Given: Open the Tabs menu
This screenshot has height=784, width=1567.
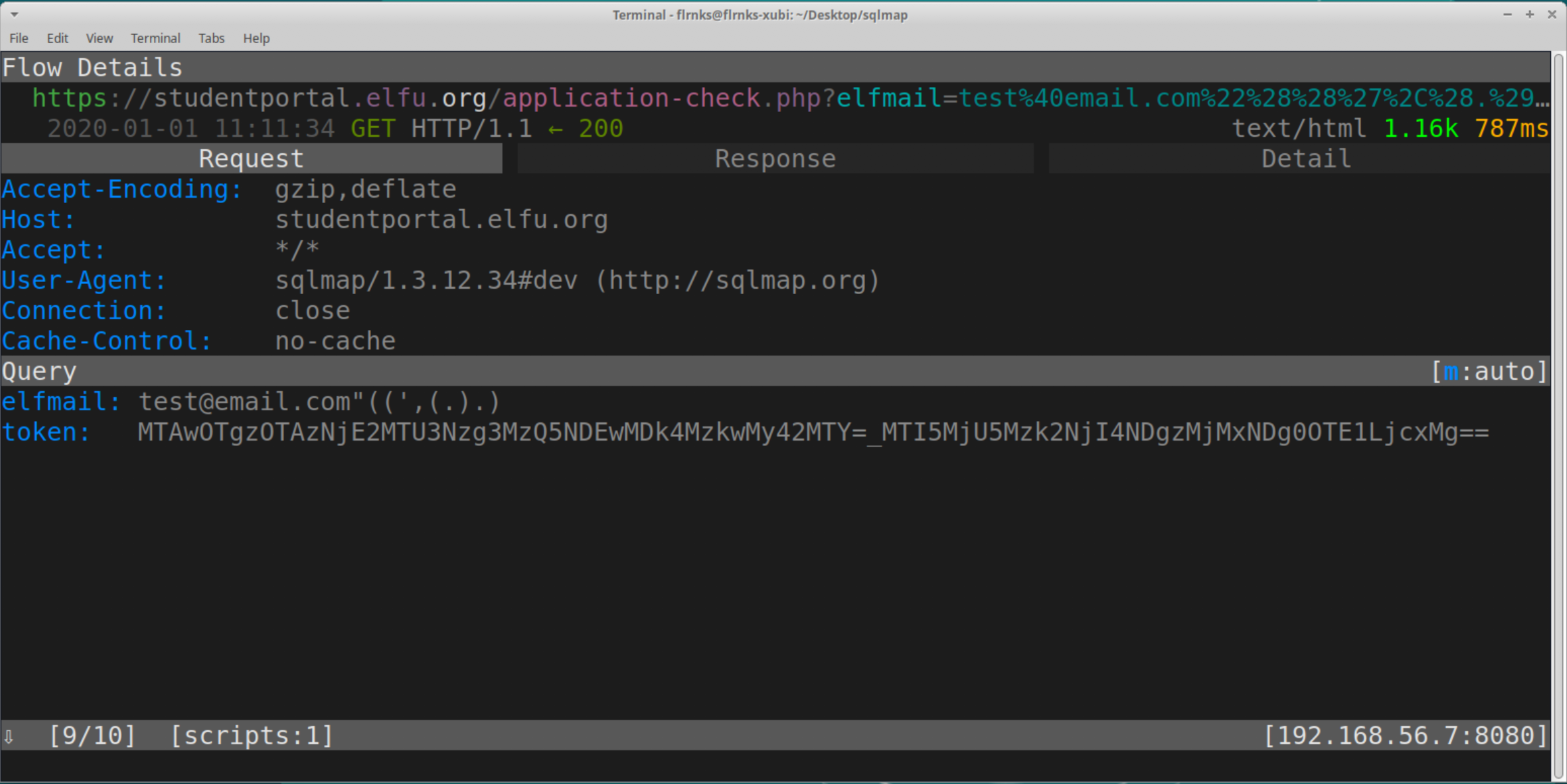Looking at the screenshot, I should coord(211,38).
